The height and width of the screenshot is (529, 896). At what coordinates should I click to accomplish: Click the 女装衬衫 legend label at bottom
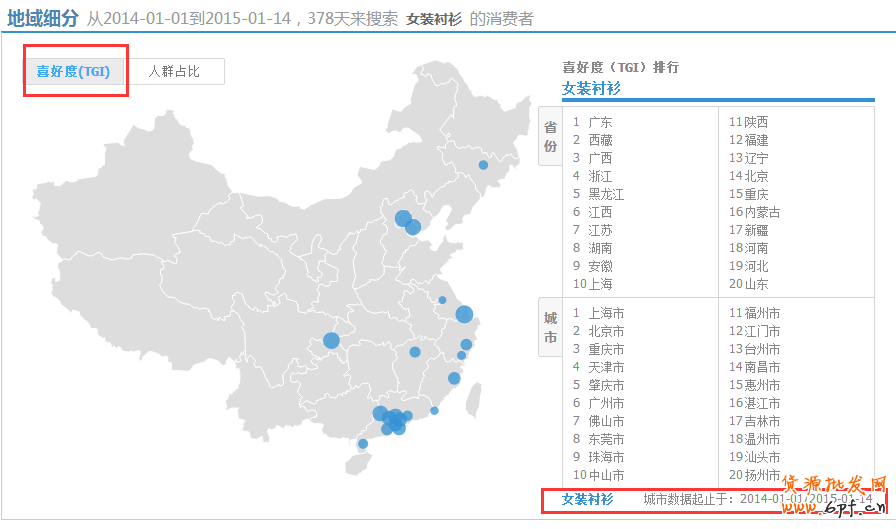587,498
